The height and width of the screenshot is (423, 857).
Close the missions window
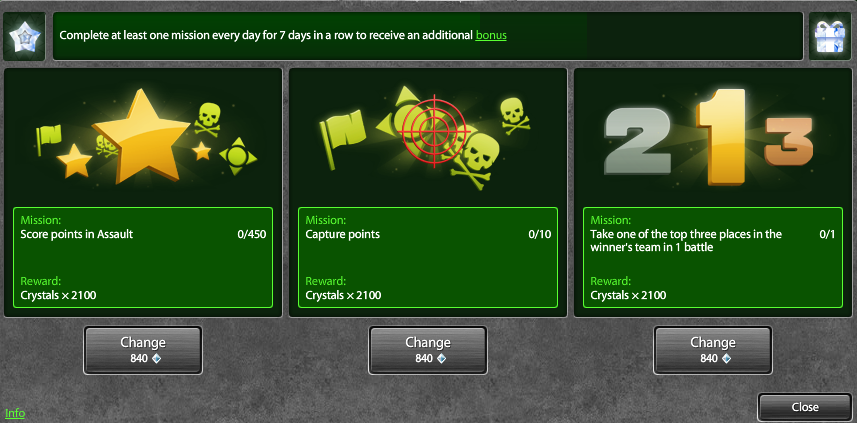tap(805, 407)
